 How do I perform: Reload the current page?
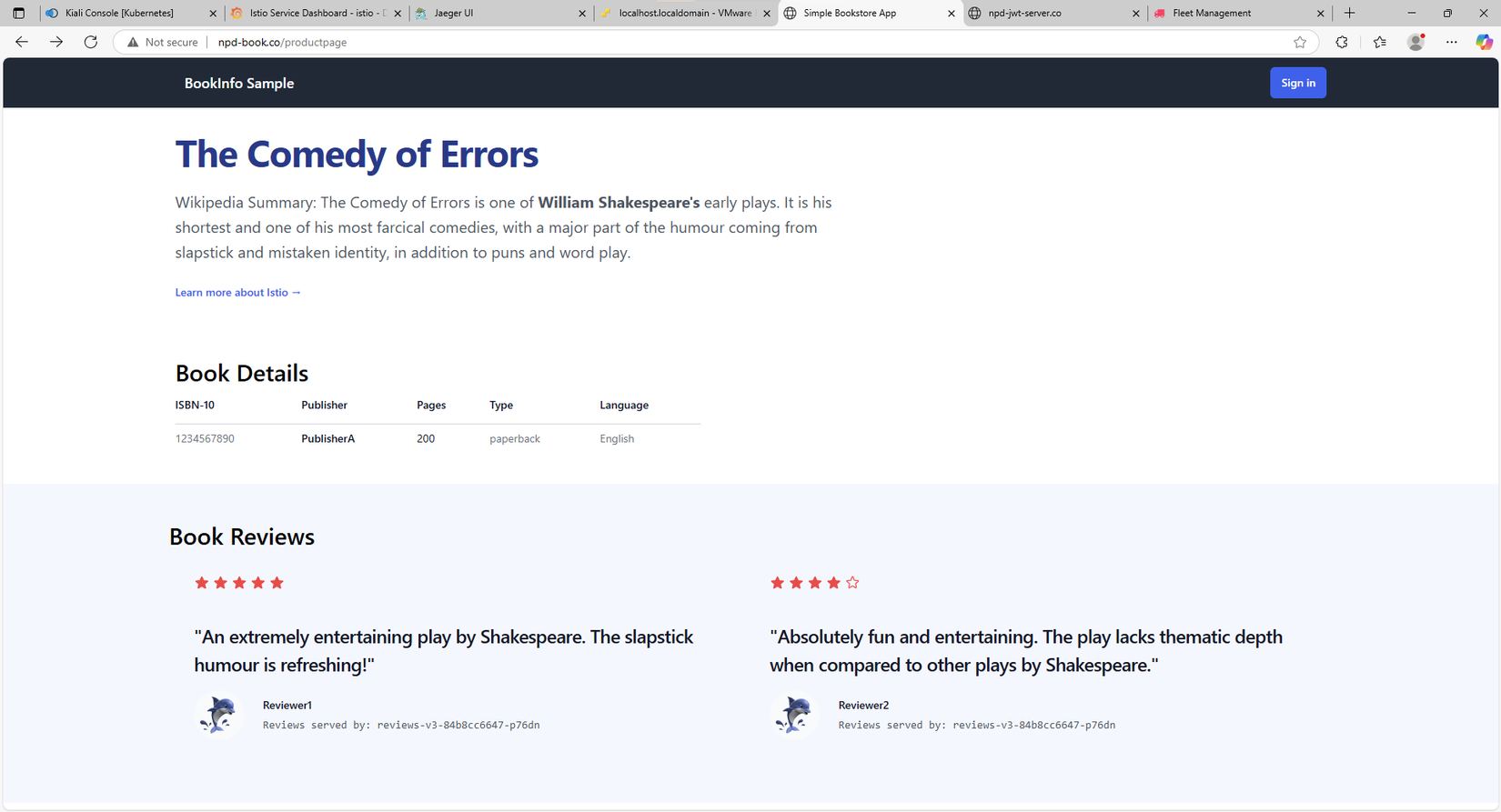(x=91, y=42)
